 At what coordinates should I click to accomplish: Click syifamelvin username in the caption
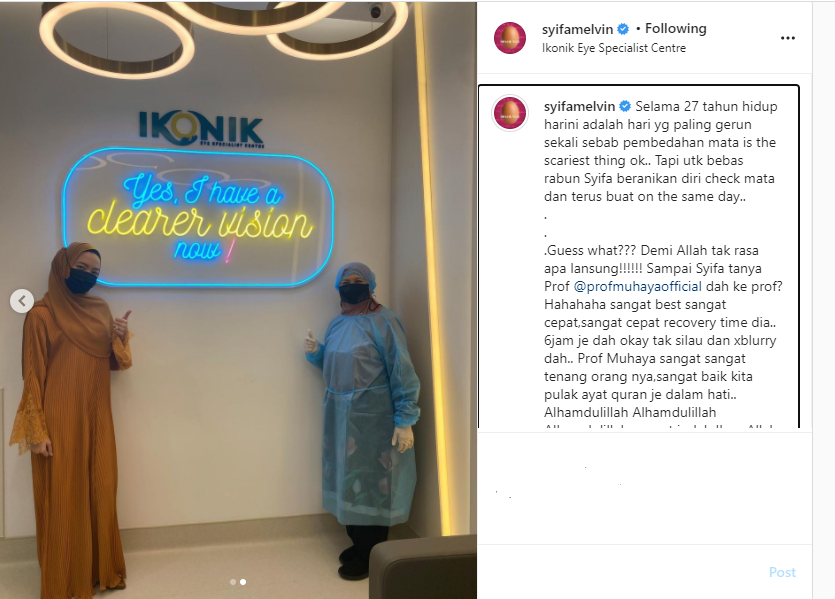(579, 106)
